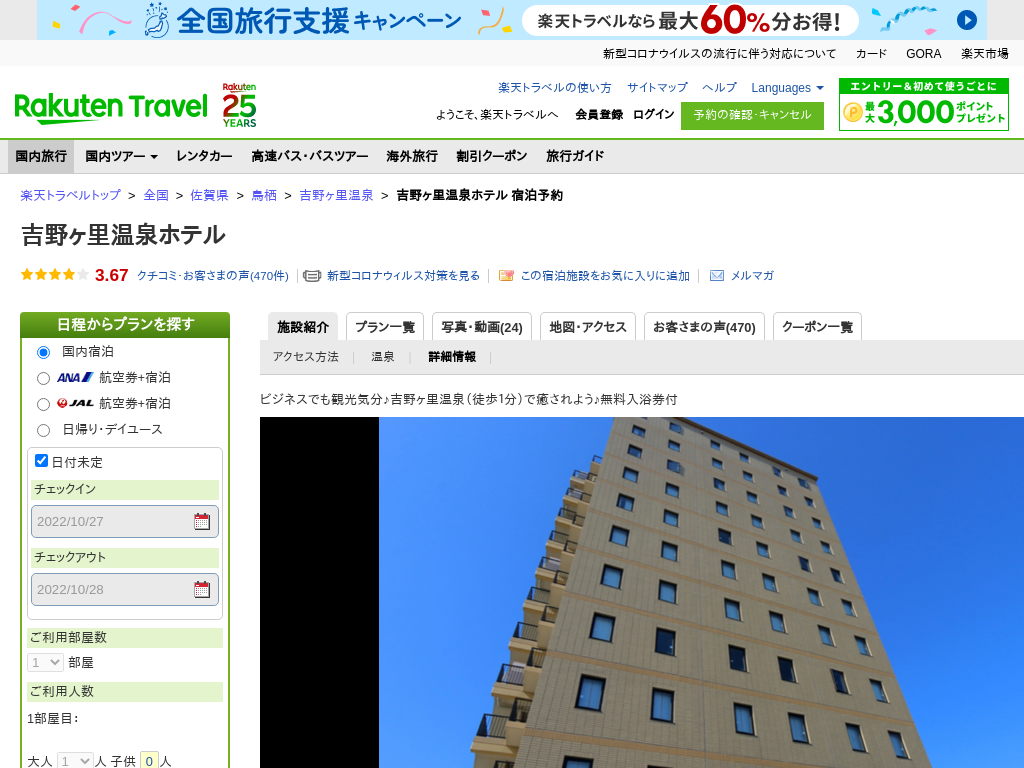Open the ヘルプ link
The width and height of the screenshot is (1024, 768).
pyautogui.click(x=719, y=88)
